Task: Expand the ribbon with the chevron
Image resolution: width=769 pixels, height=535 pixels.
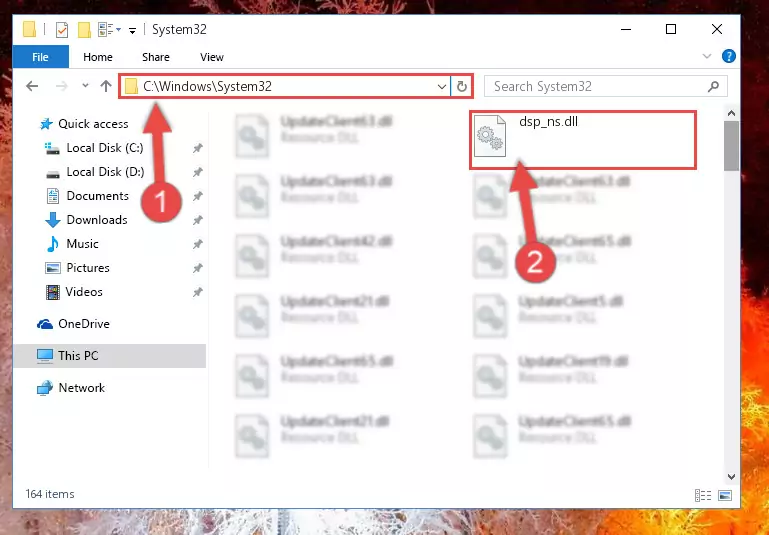Action: tap(706, 56)
